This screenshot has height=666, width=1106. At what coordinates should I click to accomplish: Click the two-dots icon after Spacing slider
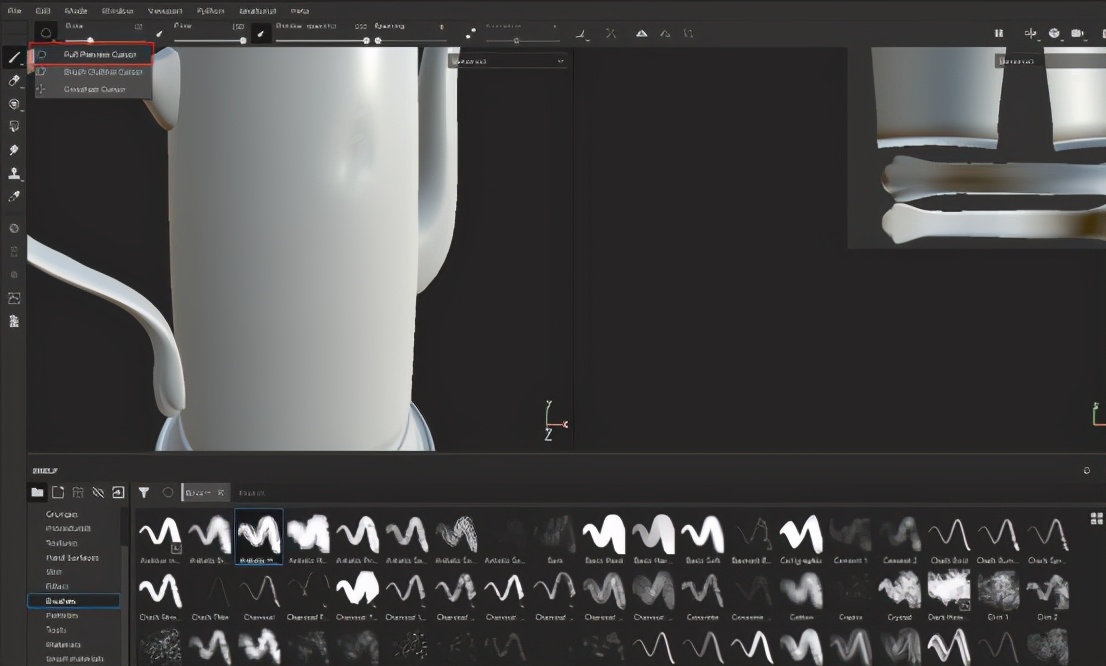coord(470,32)
